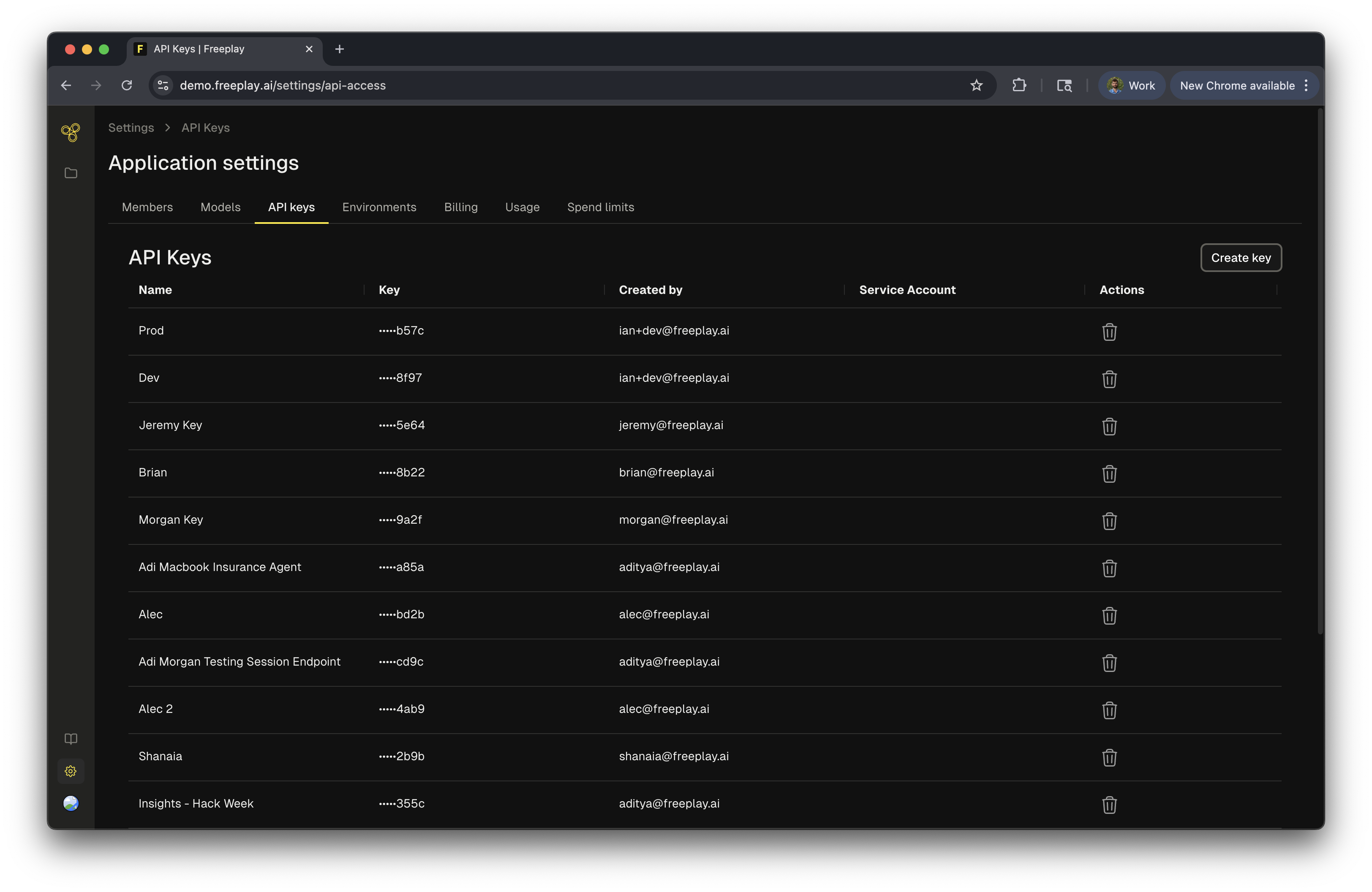Open the Environments tab
Image resolution: width=1372 pixels, height=892 pixels.
tap(379, 207)
